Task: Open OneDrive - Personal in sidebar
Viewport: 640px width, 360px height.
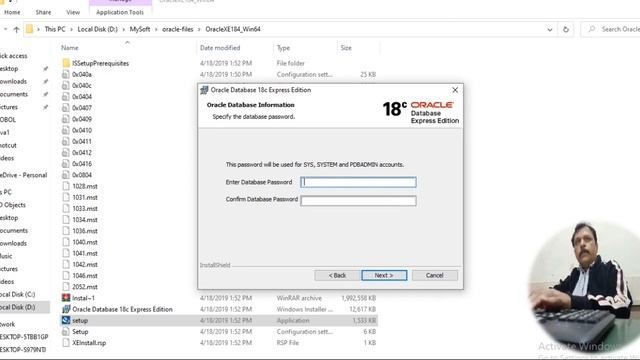Action: coord(23,175)
